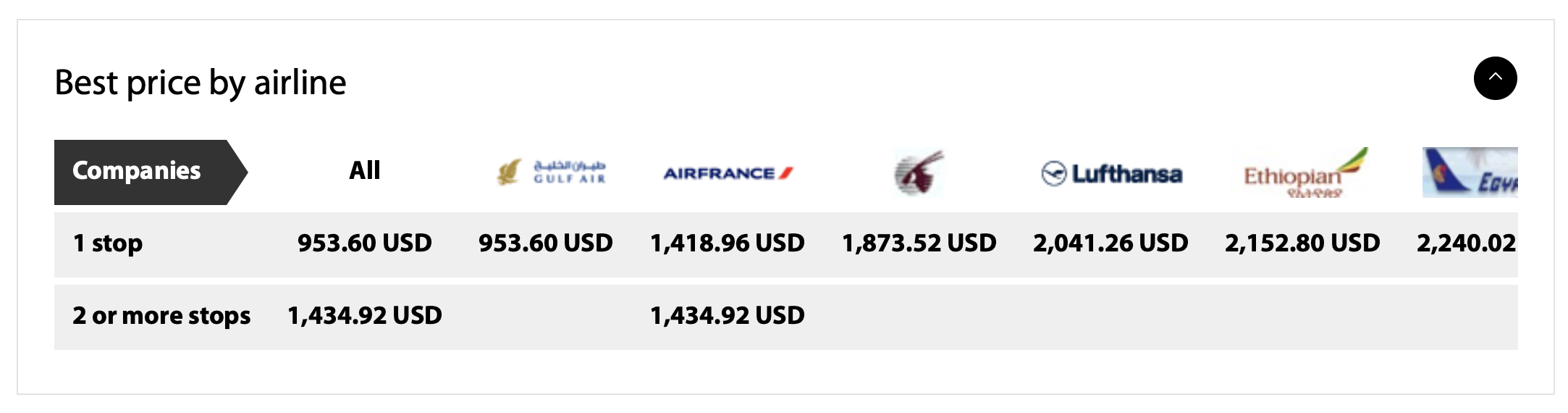Choose the 2,240.02 EgyptAir fare
The image size is (1568, 413).
point(1467,243)
